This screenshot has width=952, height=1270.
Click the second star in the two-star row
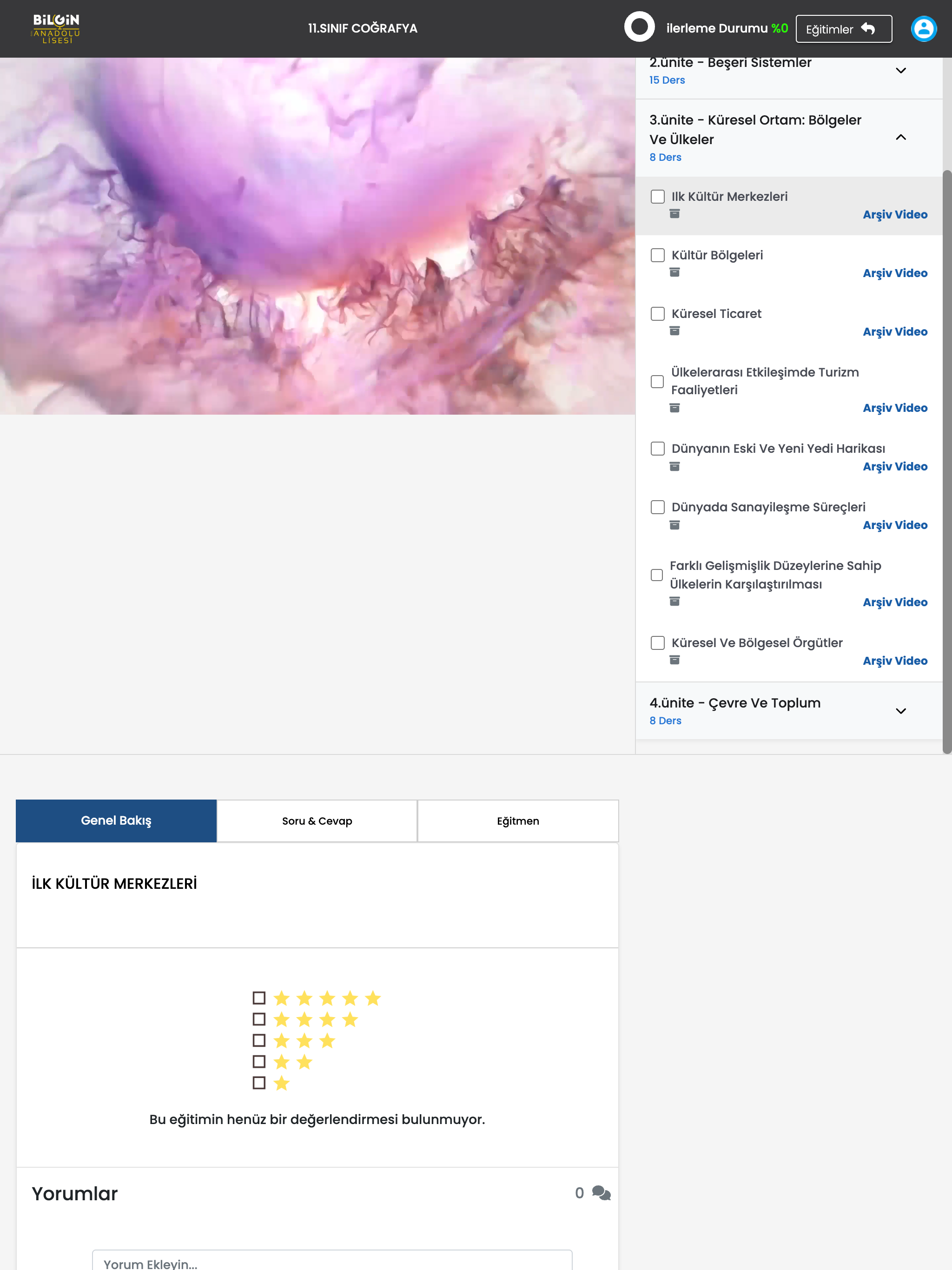(304, 1062)
